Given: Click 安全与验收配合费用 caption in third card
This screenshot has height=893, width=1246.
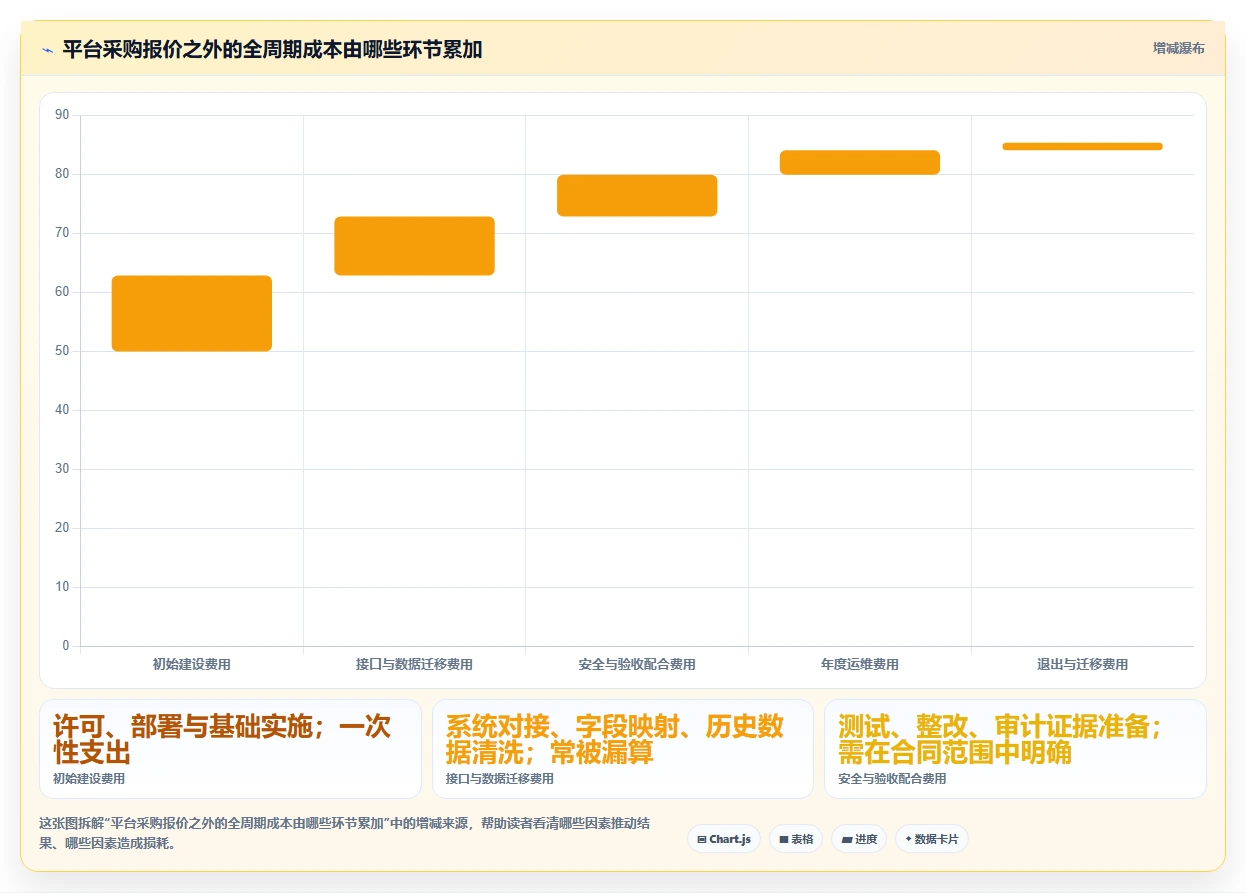Looking at the screenshot, I should coord(892,778).
